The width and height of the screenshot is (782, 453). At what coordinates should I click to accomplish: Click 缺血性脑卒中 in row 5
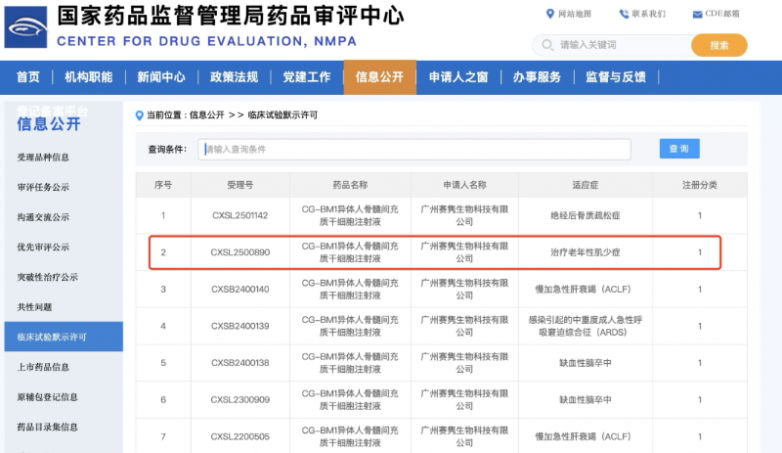585,363
